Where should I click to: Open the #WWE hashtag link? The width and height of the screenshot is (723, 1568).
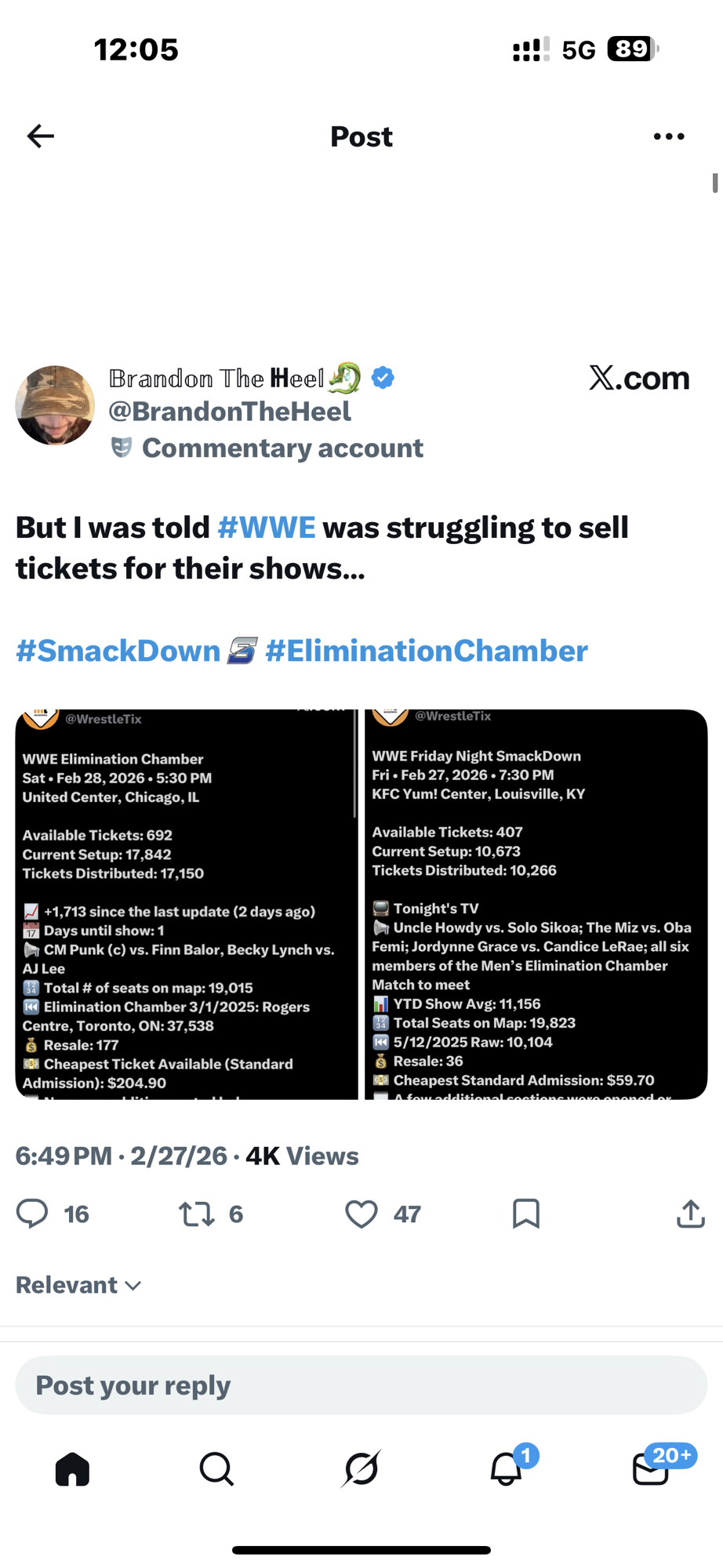point(267,528)
